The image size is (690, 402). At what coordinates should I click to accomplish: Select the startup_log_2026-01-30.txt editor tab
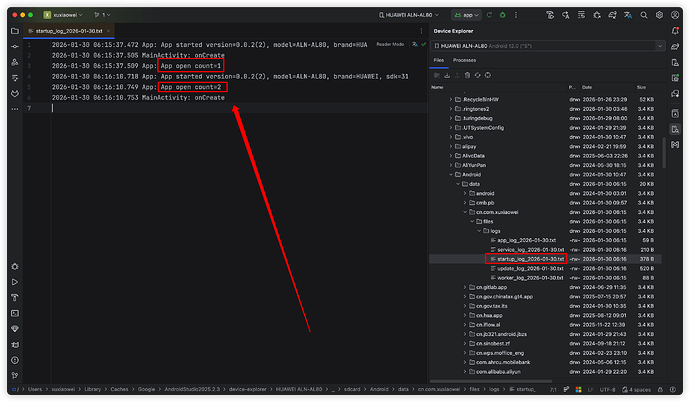coord(68,32)
